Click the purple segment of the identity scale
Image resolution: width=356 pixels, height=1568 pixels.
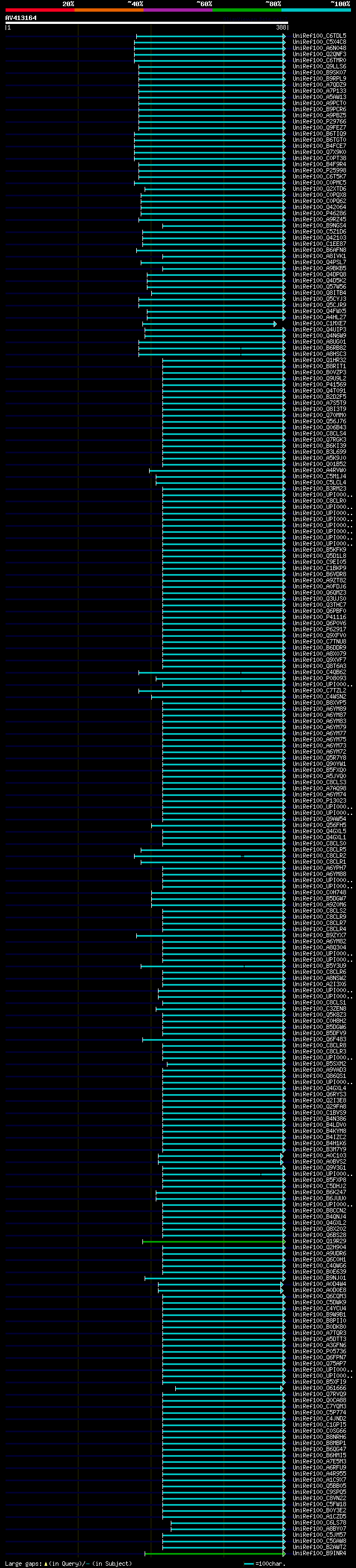(177, 10)
